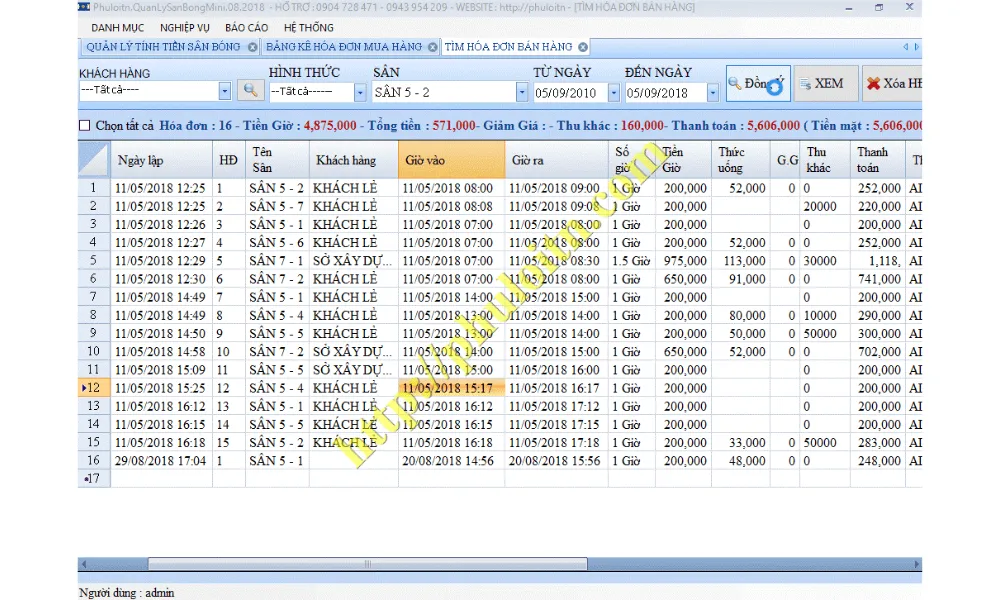
Task: Select row header number 5
Action: pyautogui.click(x=94, y=261)
